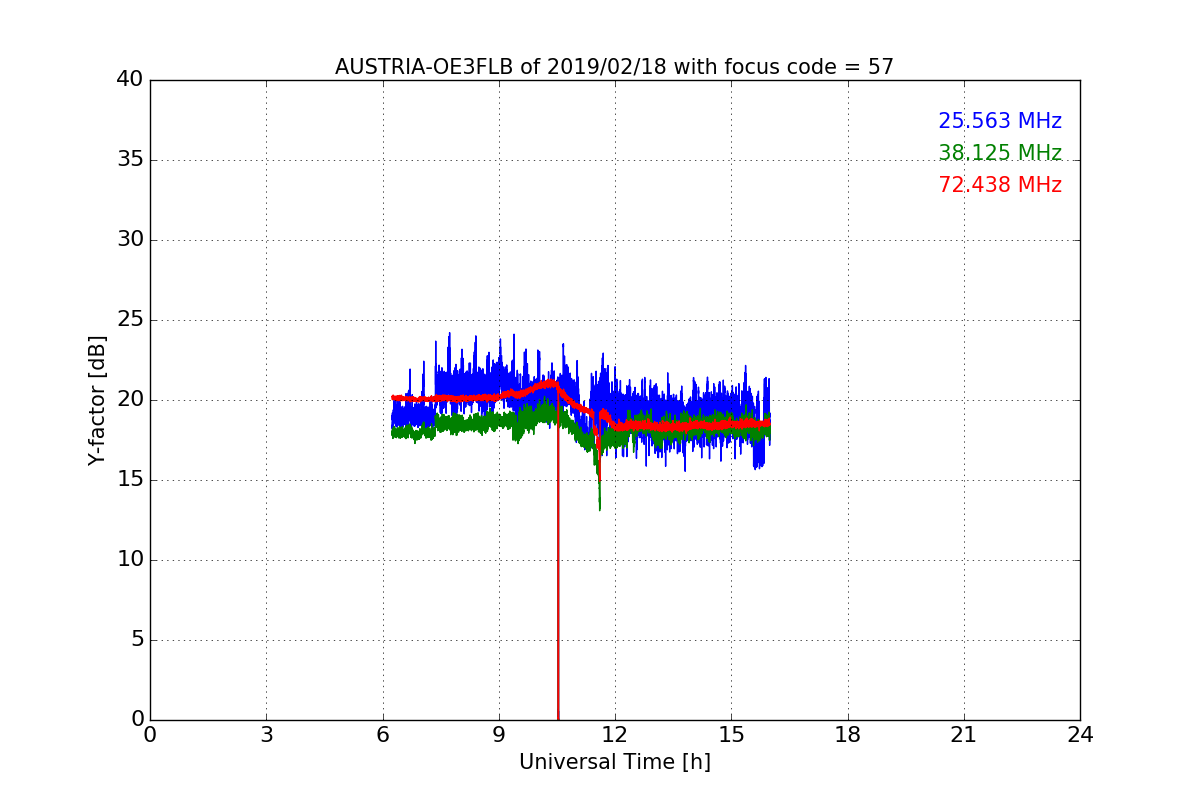
Task: Click the y-axis tick label 30
Action: (x=130, y=240)
